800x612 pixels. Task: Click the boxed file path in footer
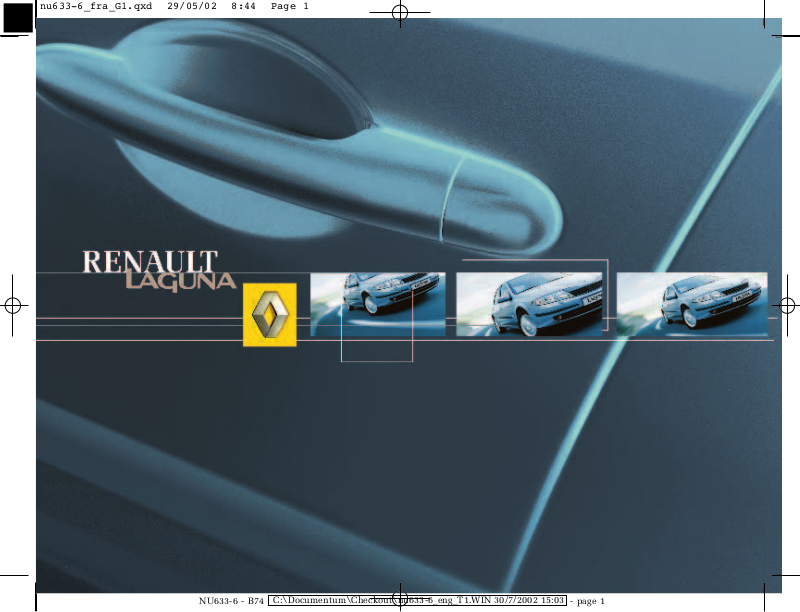(417, 600)
